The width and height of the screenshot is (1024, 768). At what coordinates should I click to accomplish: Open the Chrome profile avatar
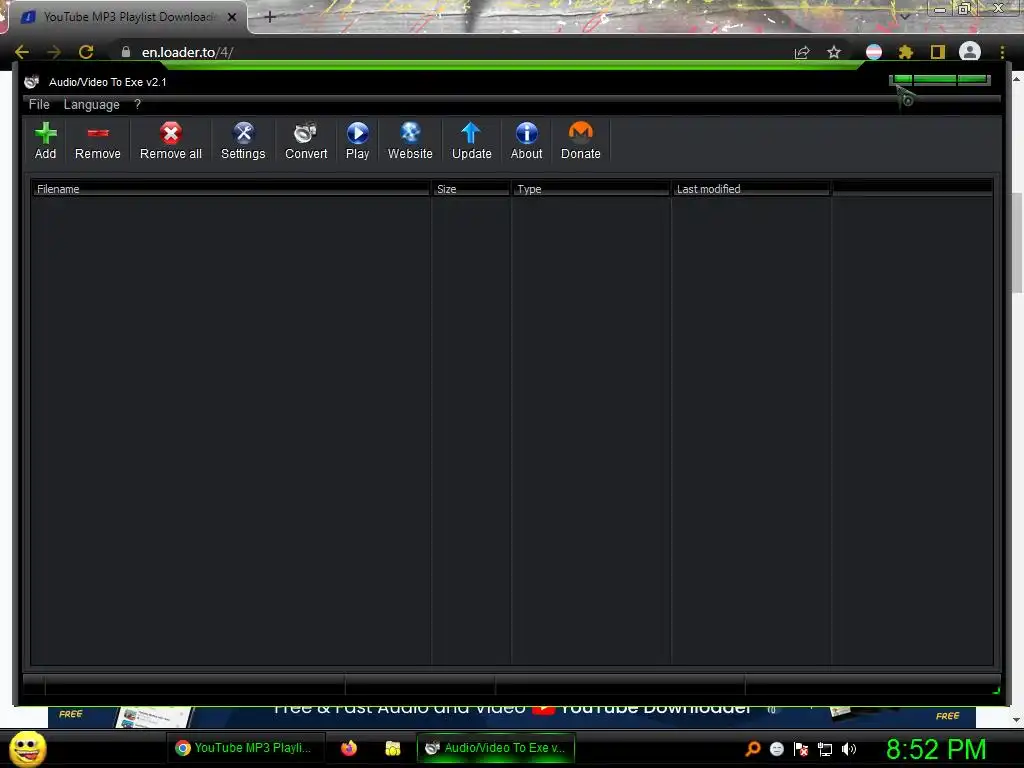(x=970, y=51)
